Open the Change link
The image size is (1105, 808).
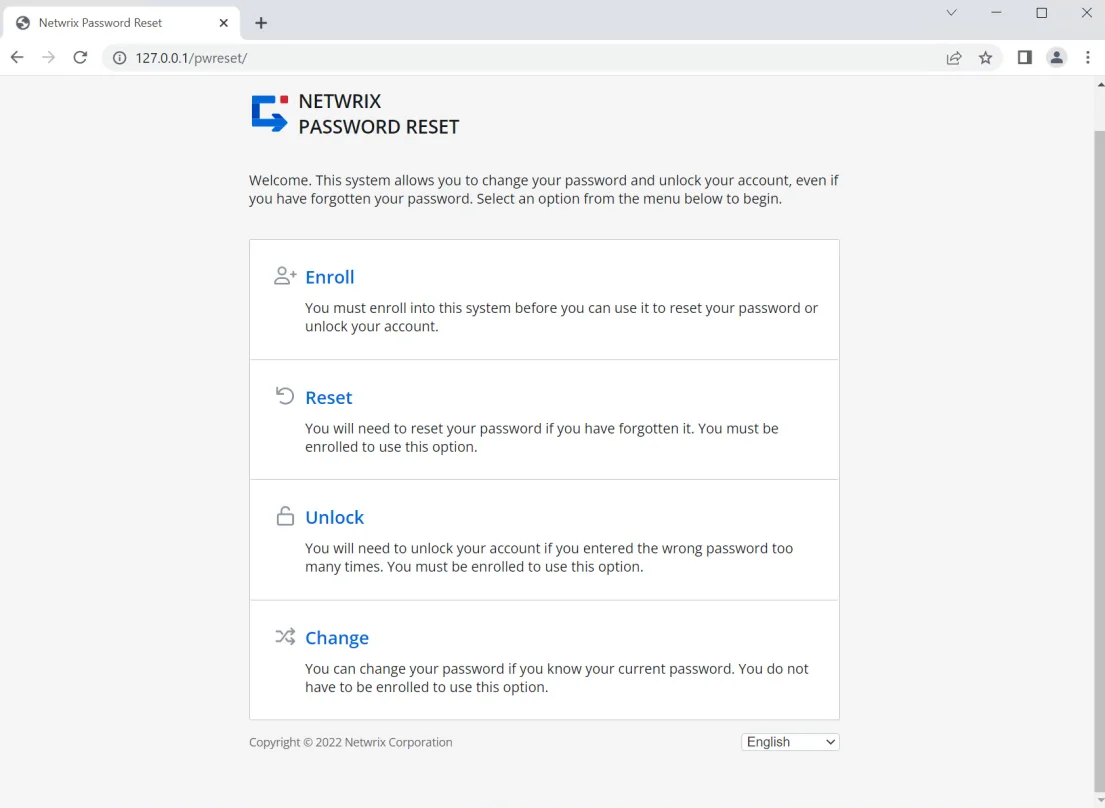337,638
